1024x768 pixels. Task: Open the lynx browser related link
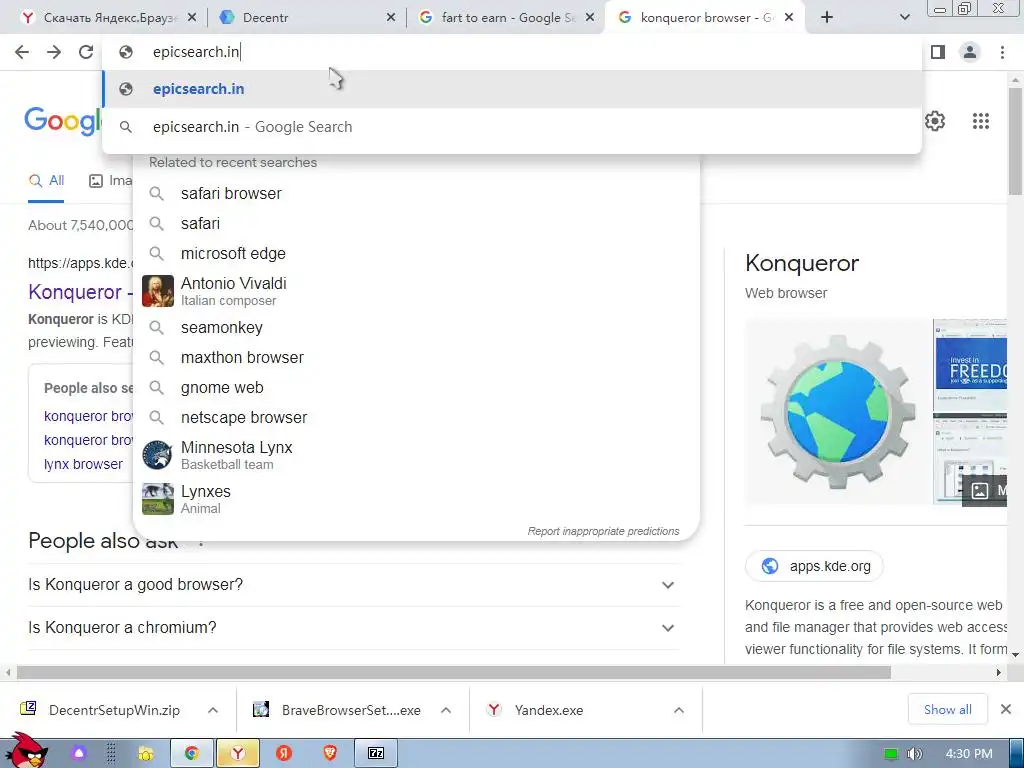(x=83, y=464)
